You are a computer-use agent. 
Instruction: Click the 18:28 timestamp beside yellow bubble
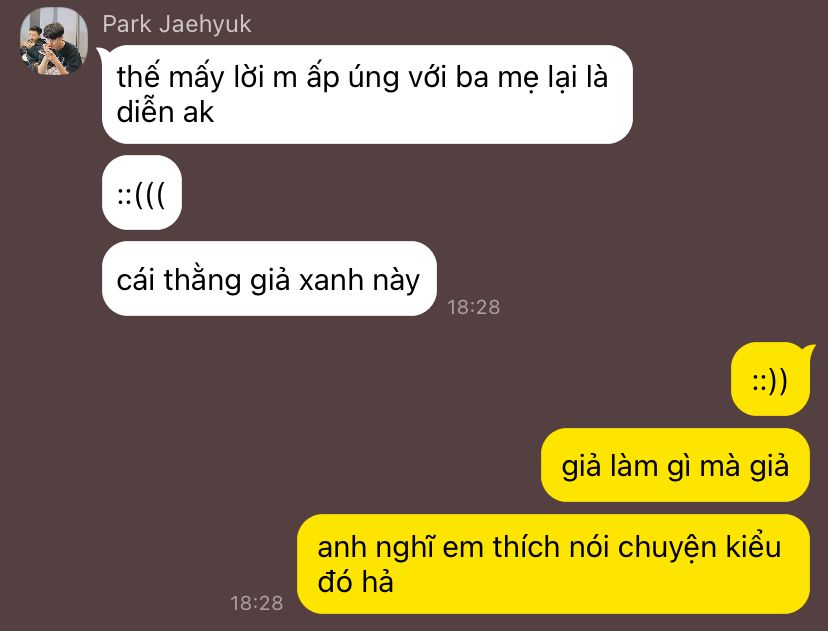tap(257, 602)
